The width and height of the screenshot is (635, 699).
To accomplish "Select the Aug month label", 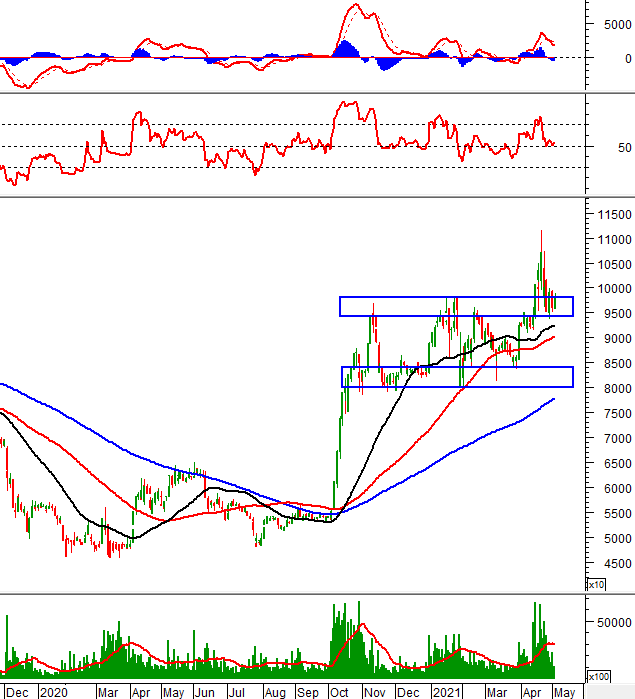I will pos(275,692).
